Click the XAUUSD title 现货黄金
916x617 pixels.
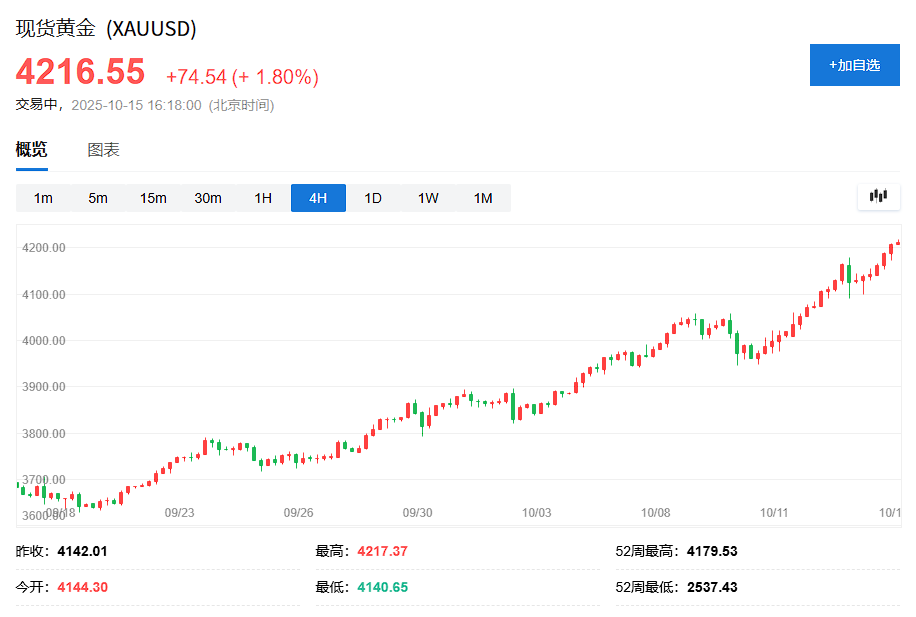pyautogui.click(x=55, y=30)
